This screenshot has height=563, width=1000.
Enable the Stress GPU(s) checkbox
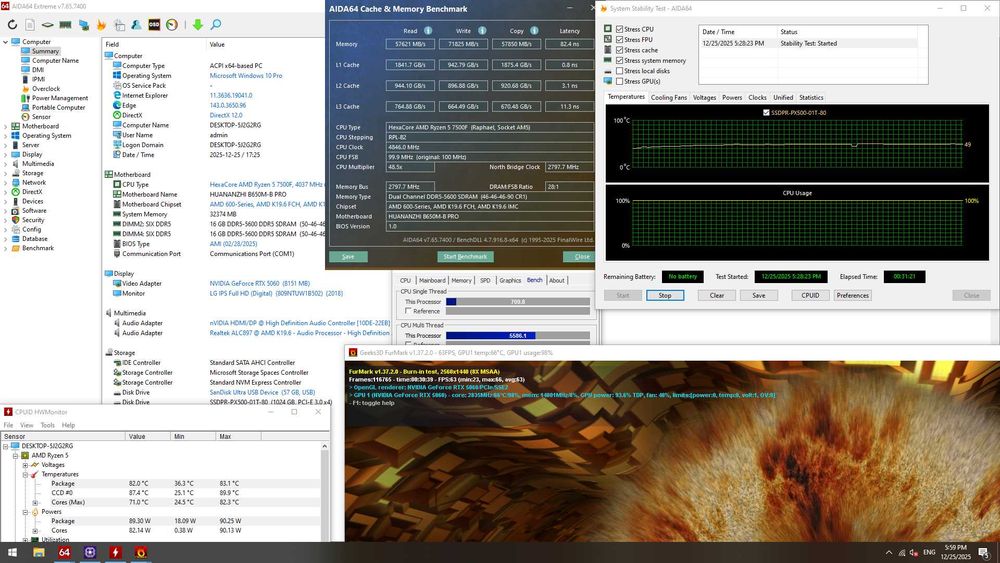click(x=619, y=82)
